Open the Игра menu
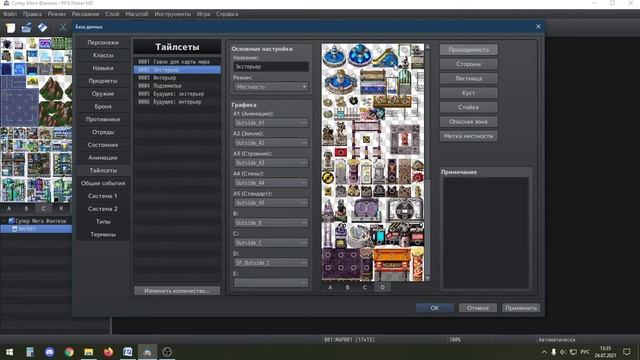The width and height of the screenshot is (640, 360). coord(203,14)
